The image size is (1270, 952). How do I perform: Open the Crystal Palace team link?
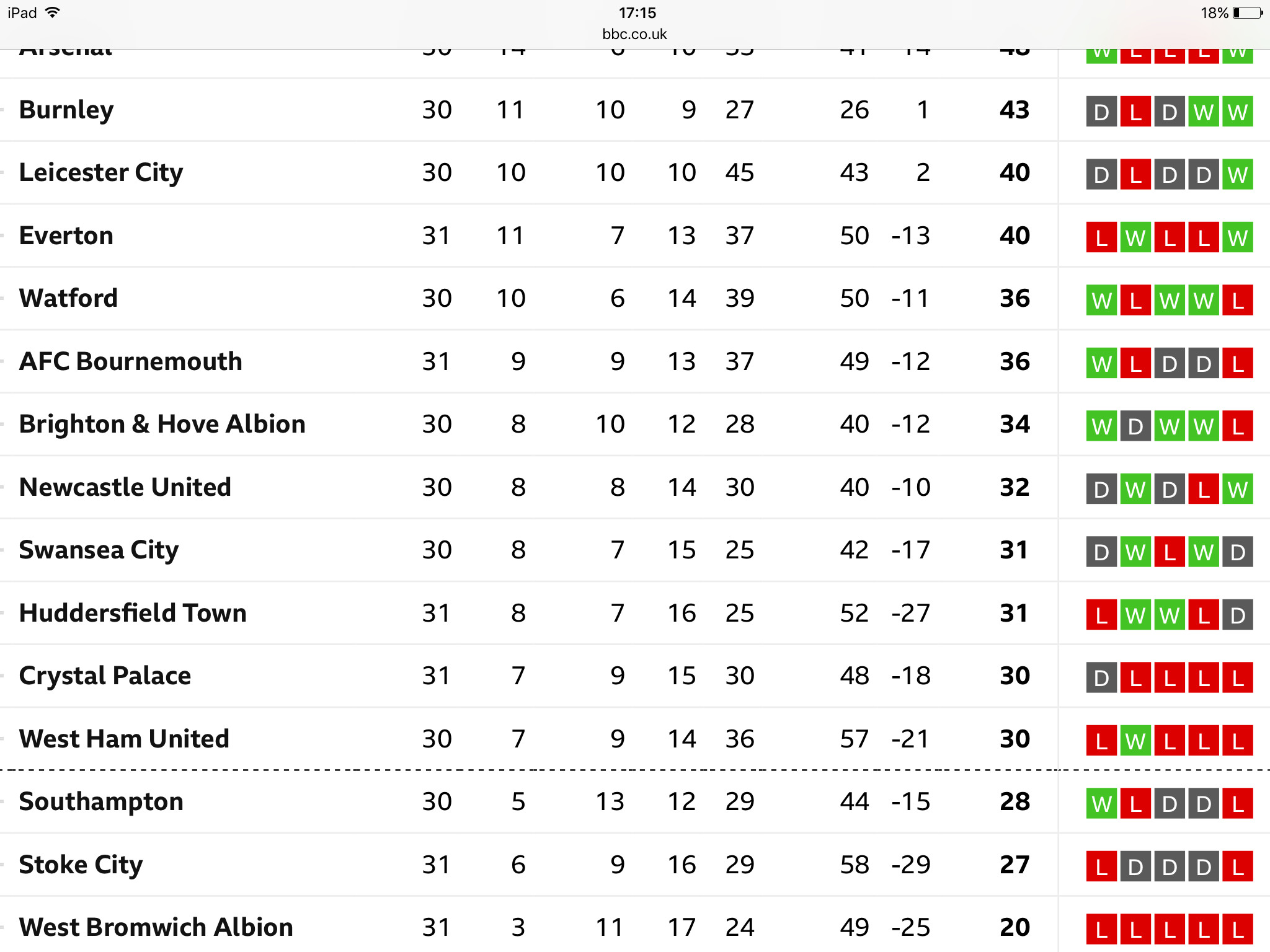pyautogui.click(x=105, y=676)
